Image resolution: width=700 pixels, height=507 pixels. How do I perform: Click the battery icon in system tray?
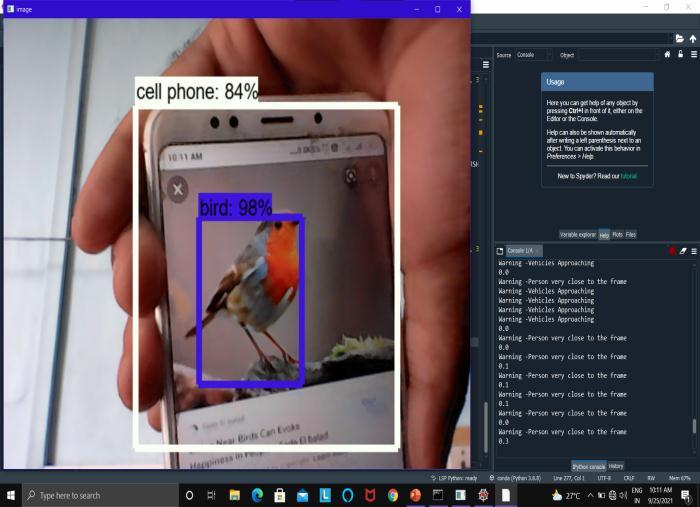(601, 495)
